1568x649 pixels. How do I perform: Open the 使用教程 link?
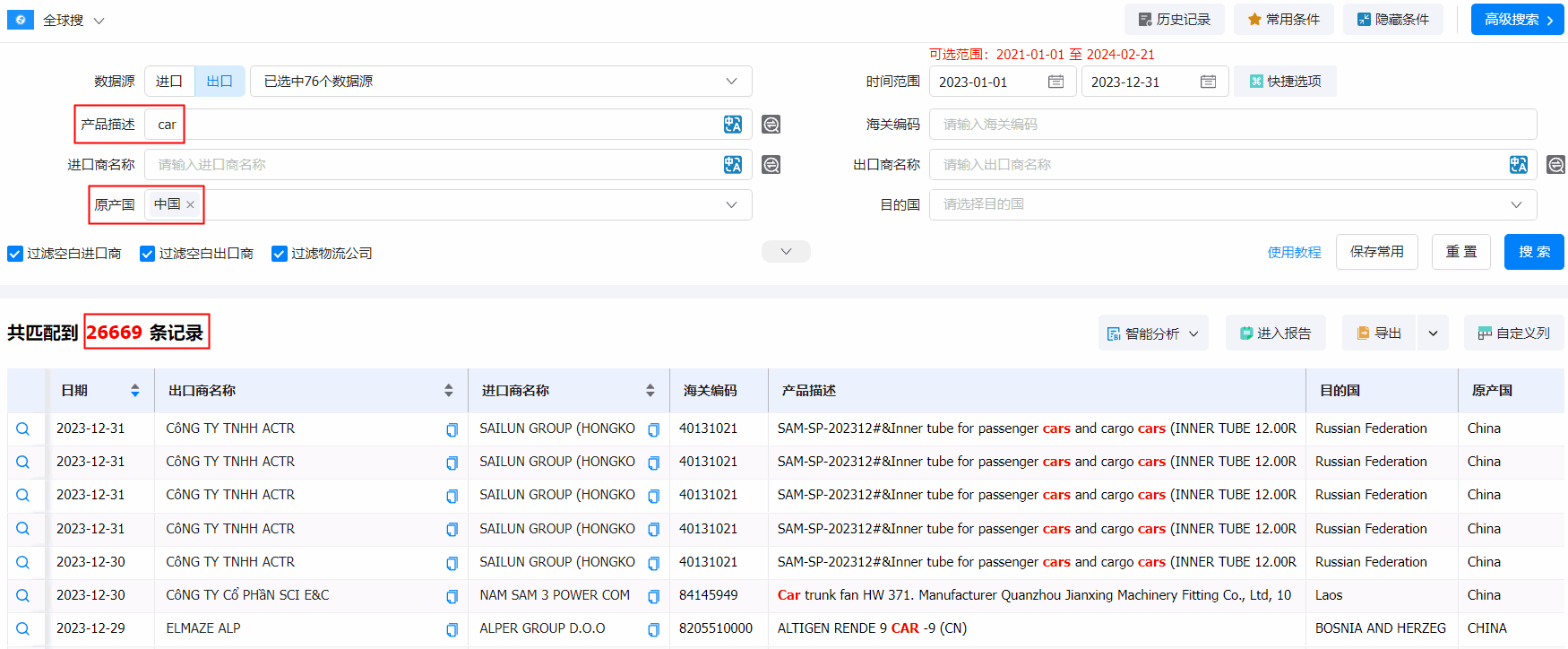pos(1294,253)
